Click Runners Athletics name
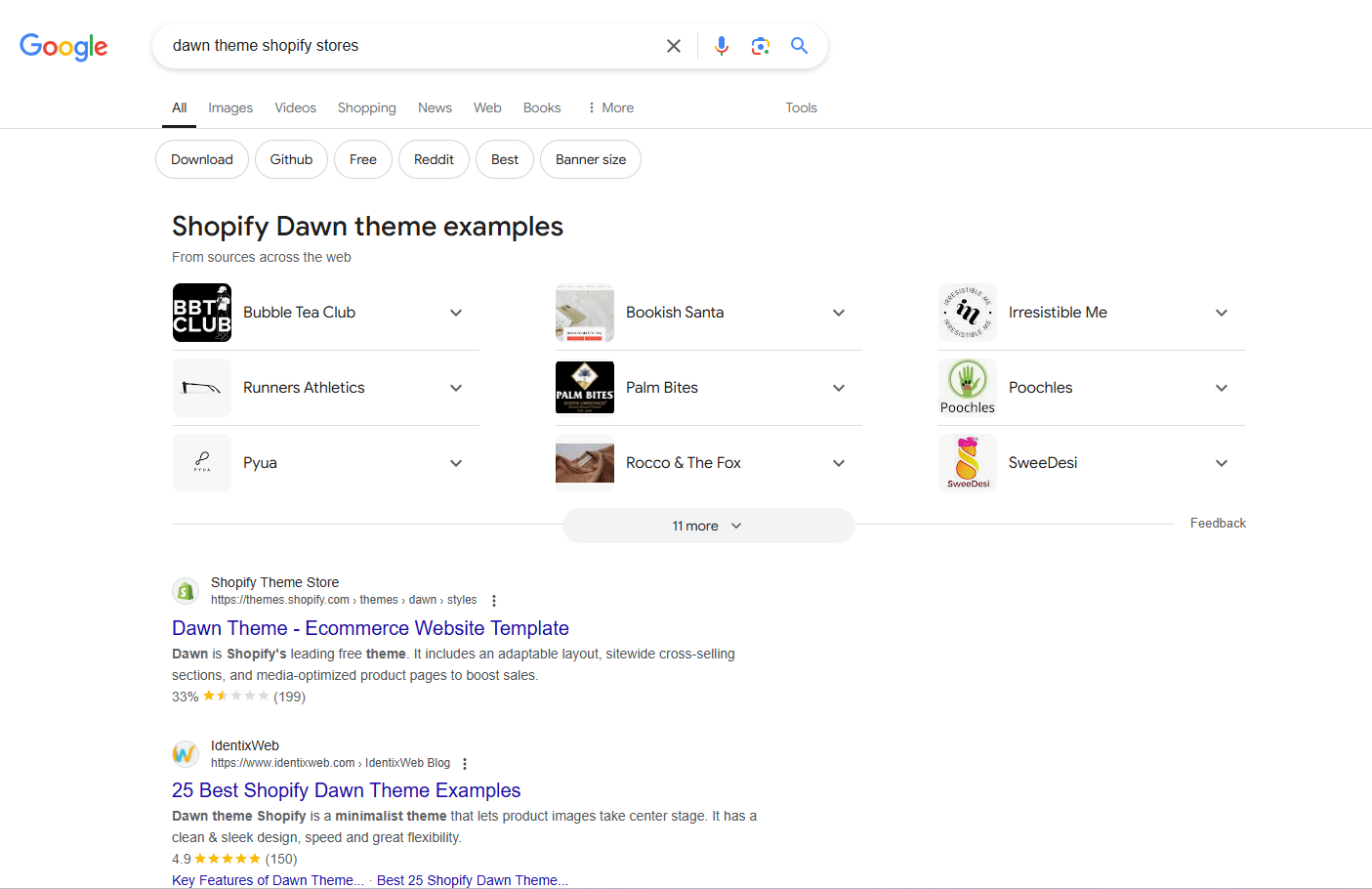Image resolution: width=1372 pixels, height=889 pixels. 304,388
